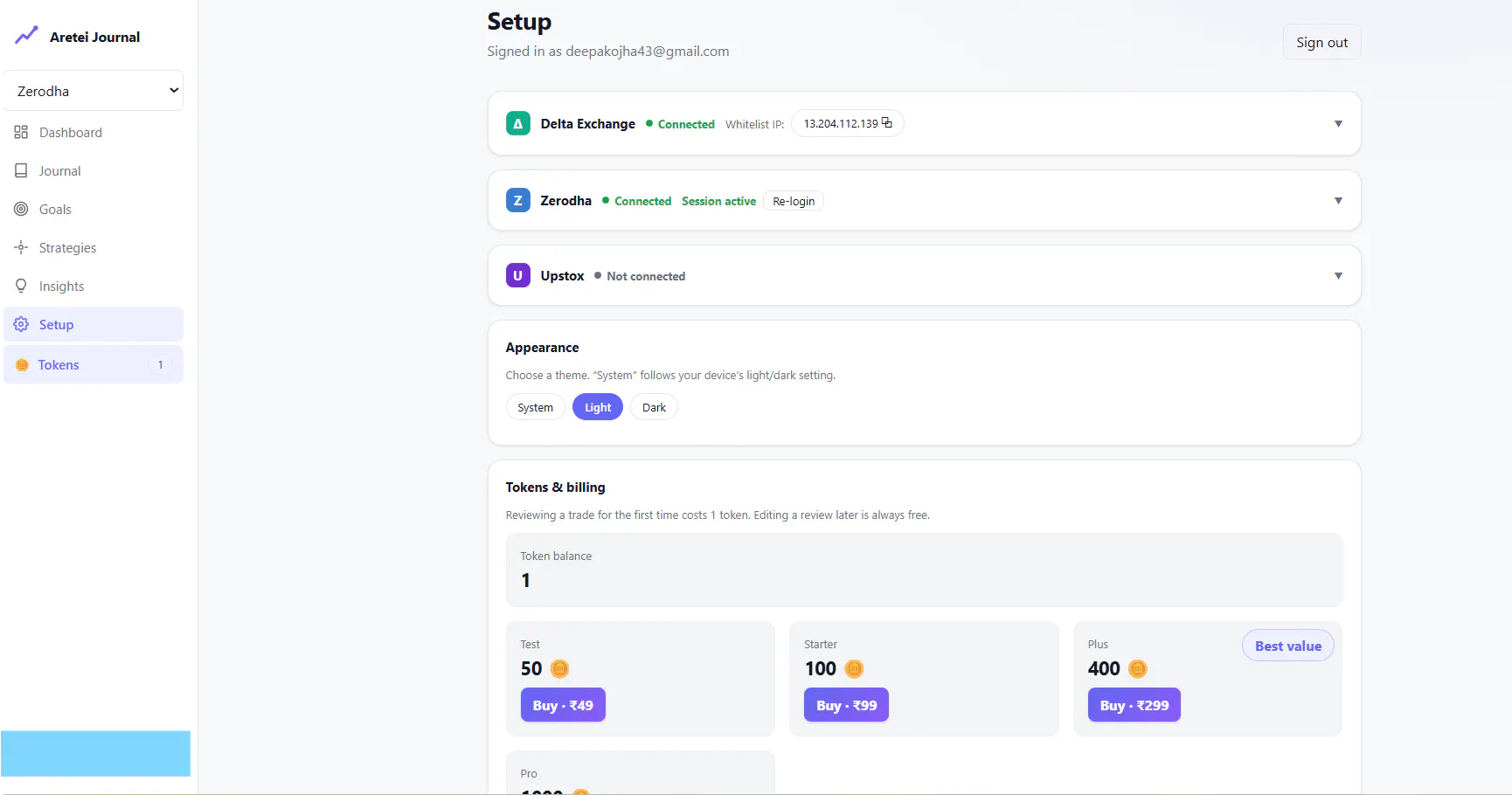
Task: Expand the Delta Exchange panel
Action: point(1338,124)
